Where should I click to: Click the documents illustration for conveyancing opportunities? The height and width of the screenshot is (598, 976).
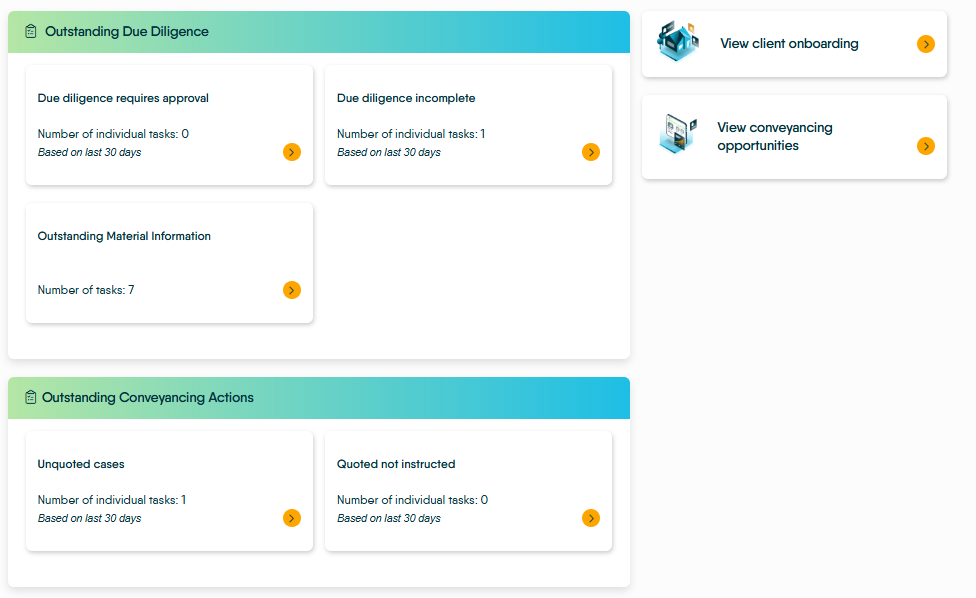point(678,134)
